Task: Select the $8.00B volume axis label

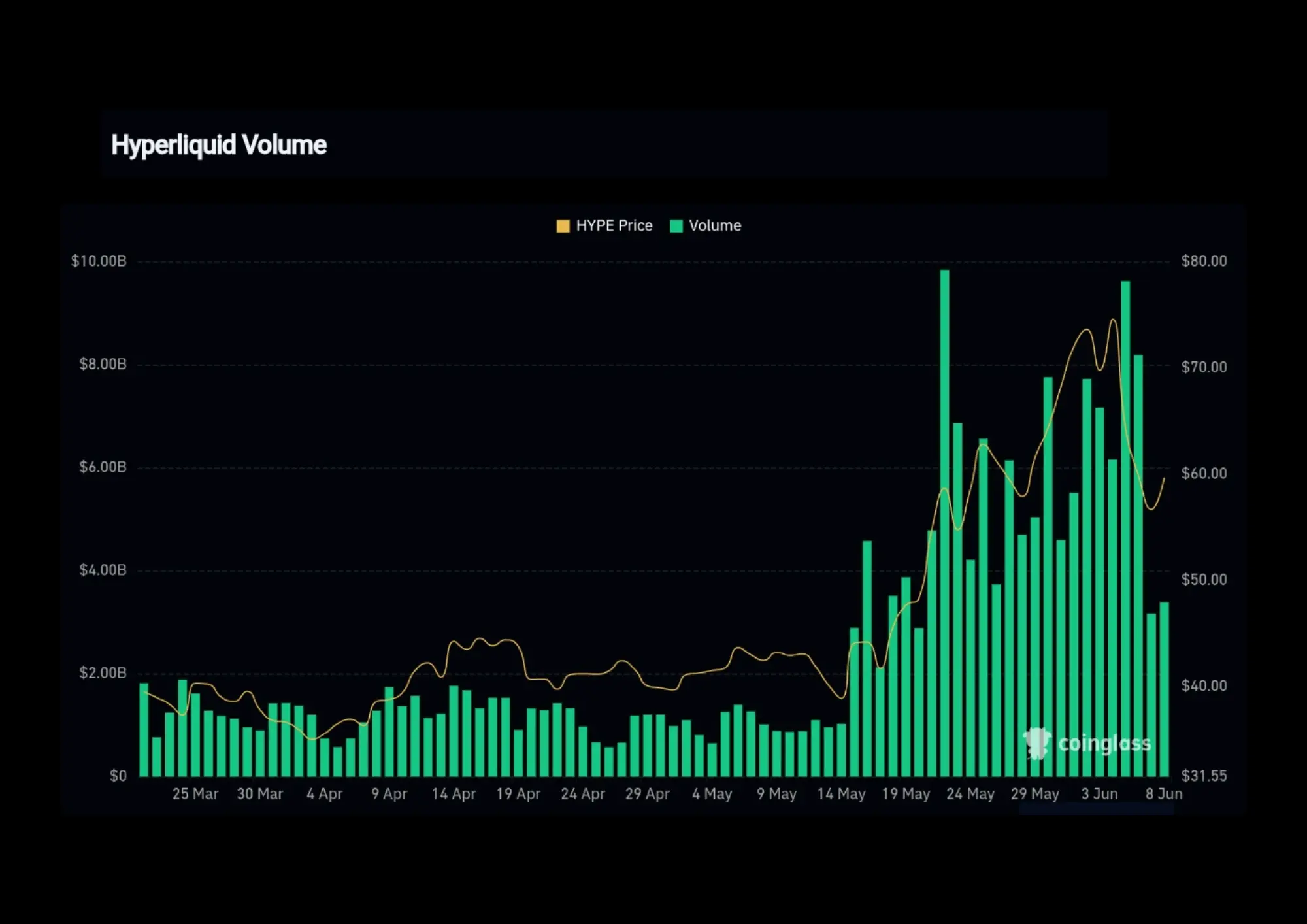Action: point(103,364)
